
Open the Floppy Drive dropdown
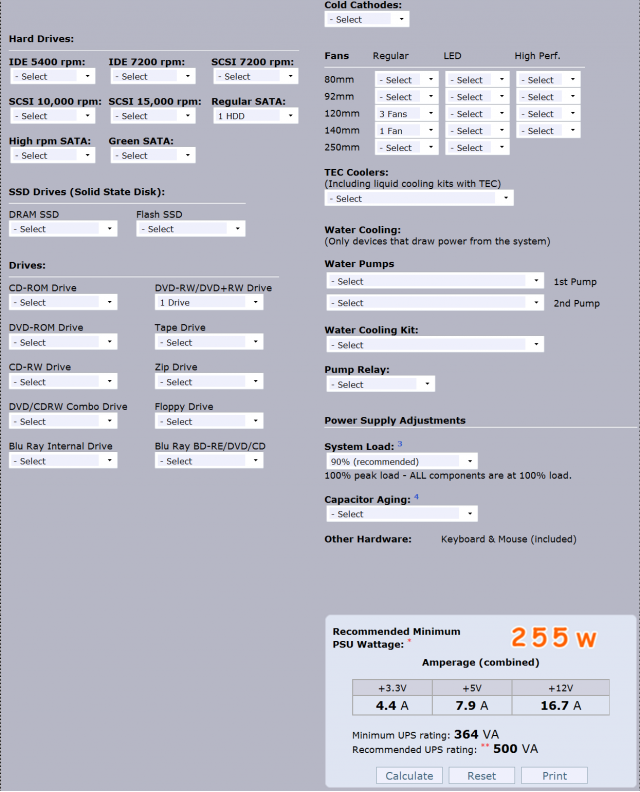click(209, 421)
